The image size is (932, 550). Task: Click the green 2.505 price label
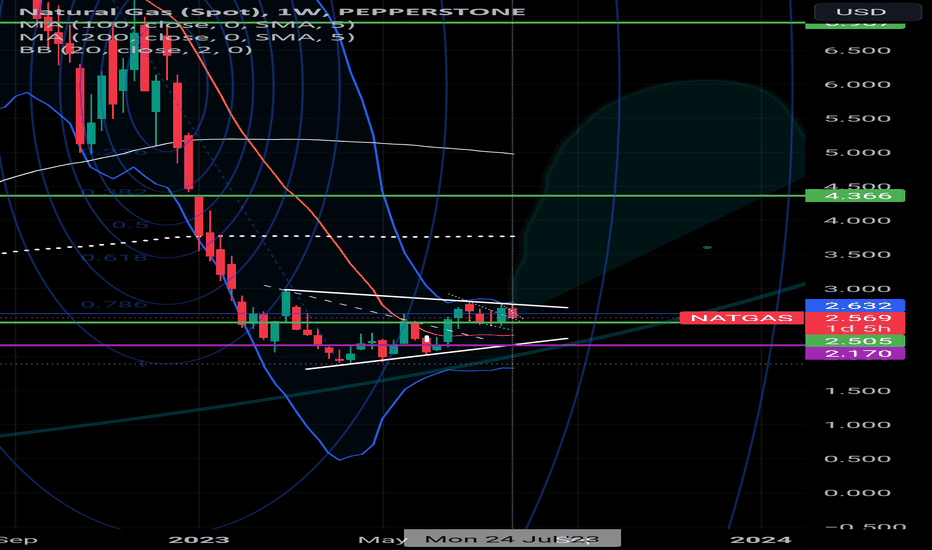point(855,341)
